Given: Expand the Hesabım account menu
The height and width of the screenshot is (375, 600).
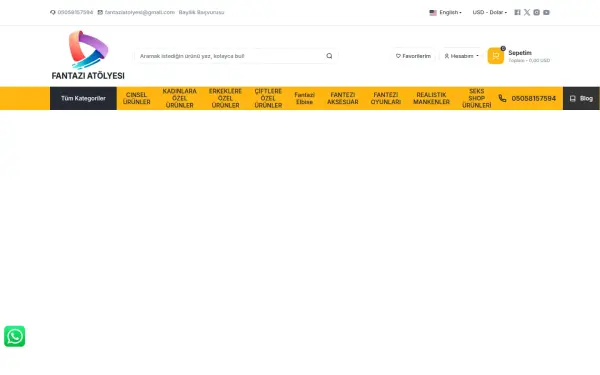Looking at the screenshot, I should 461,56.
